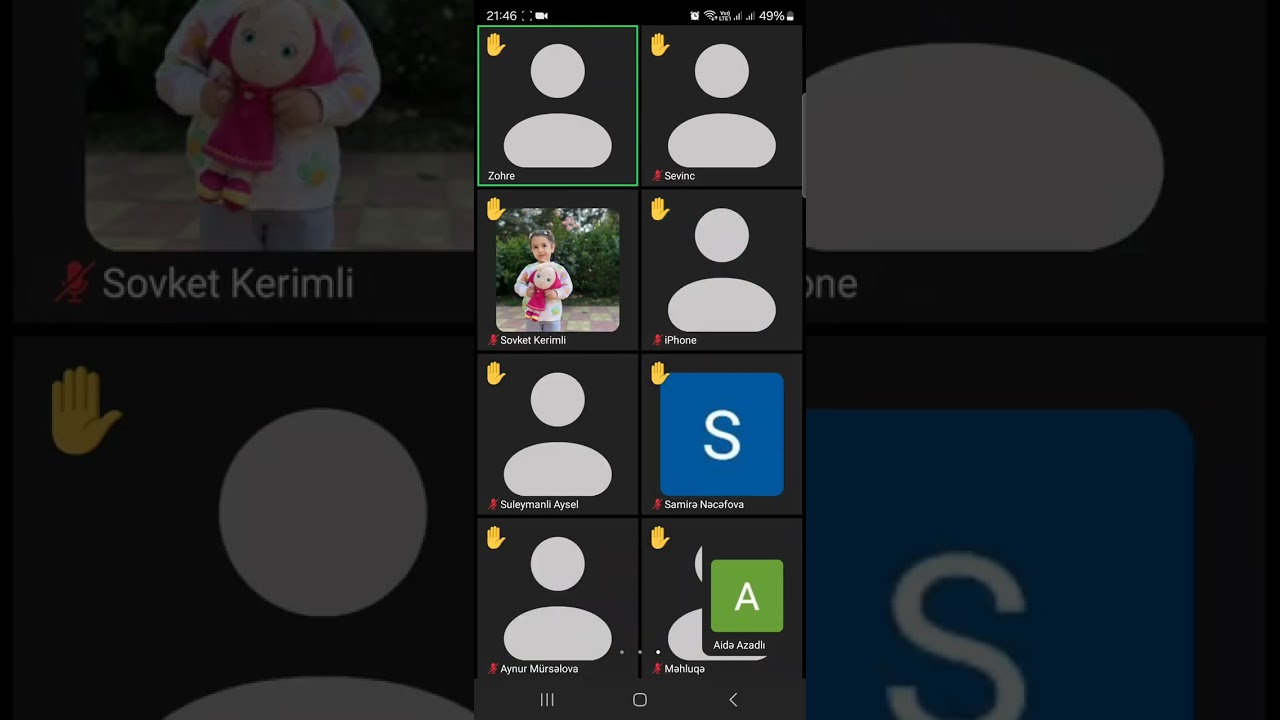Tap the raised hand on Sovket Kerimli's tile

[495, 209]
